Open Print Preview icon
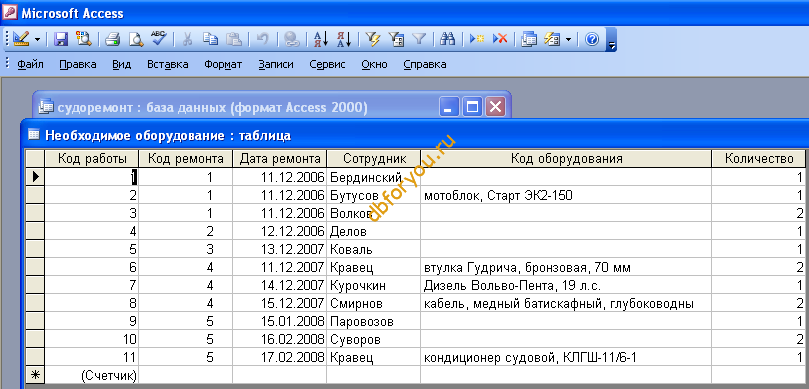 (x=136, y=39)
